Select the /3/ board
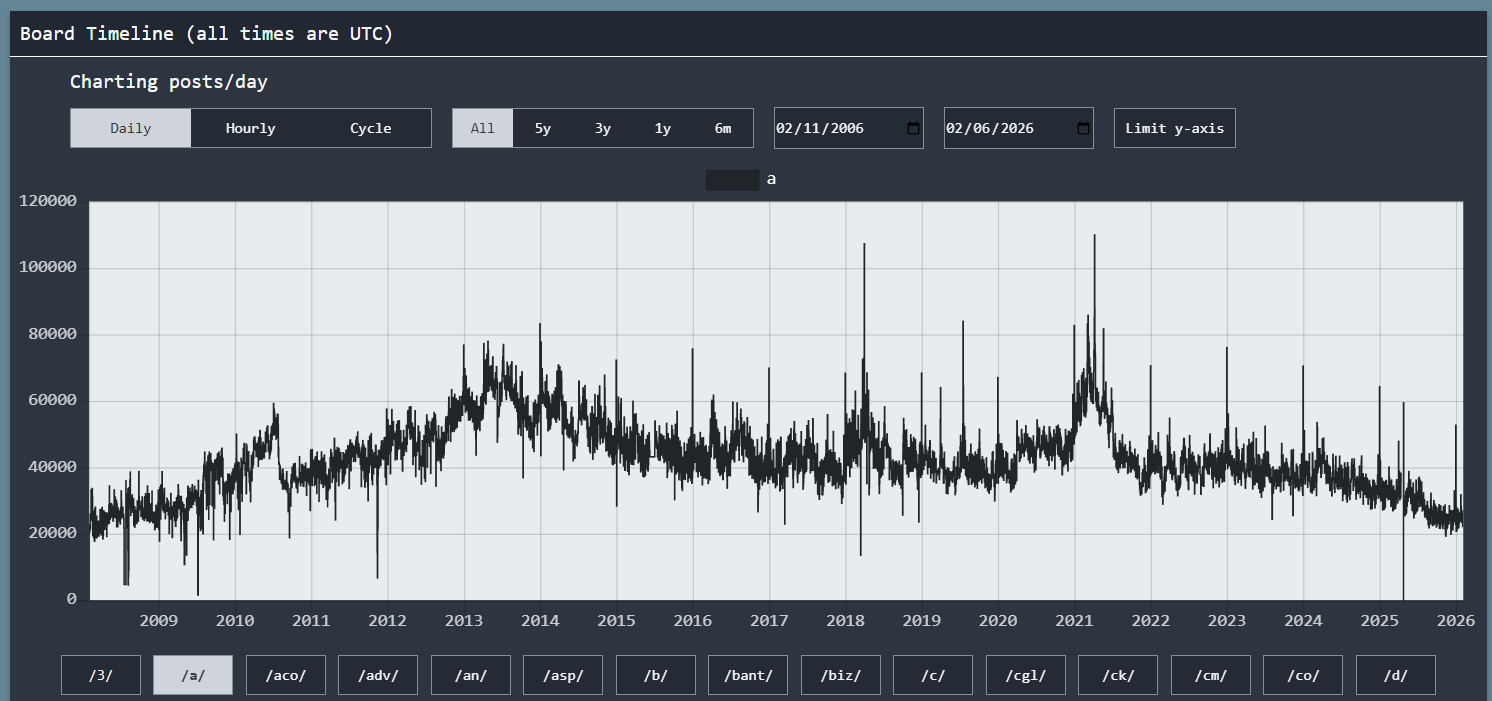The width and height of the screenshot is (1492, 701). (x=101, y=675)
